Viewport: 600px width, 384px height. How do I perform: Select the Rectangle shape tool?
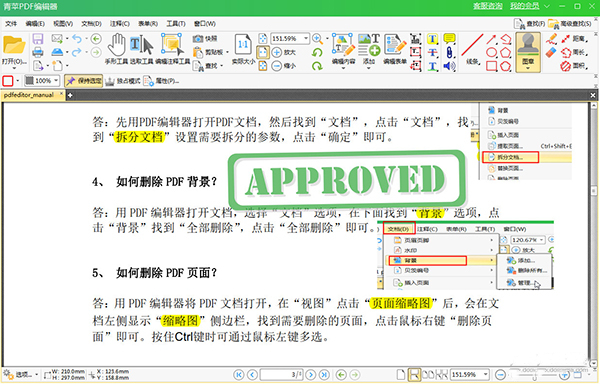tap(492, 66)
